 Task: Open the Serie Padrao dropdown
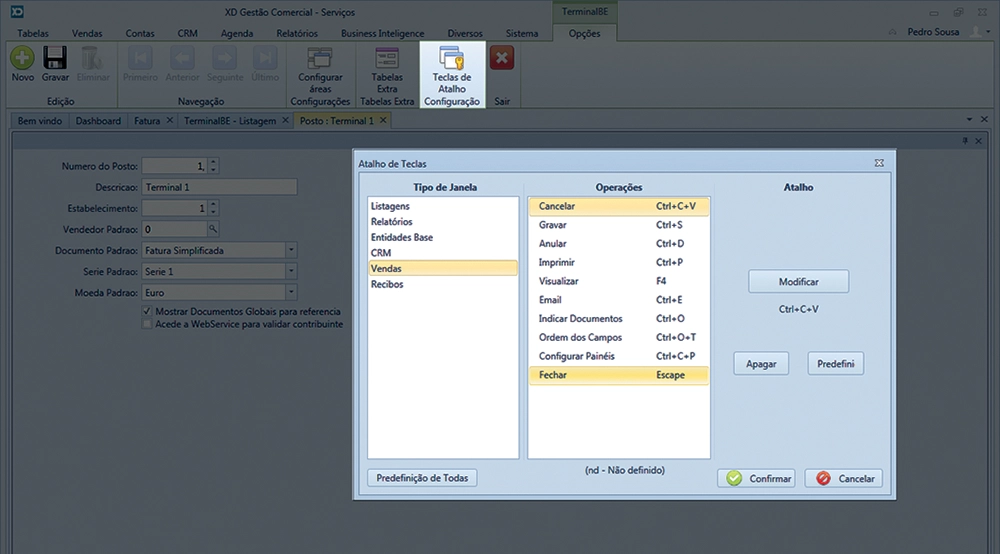[x=290, y=271]
